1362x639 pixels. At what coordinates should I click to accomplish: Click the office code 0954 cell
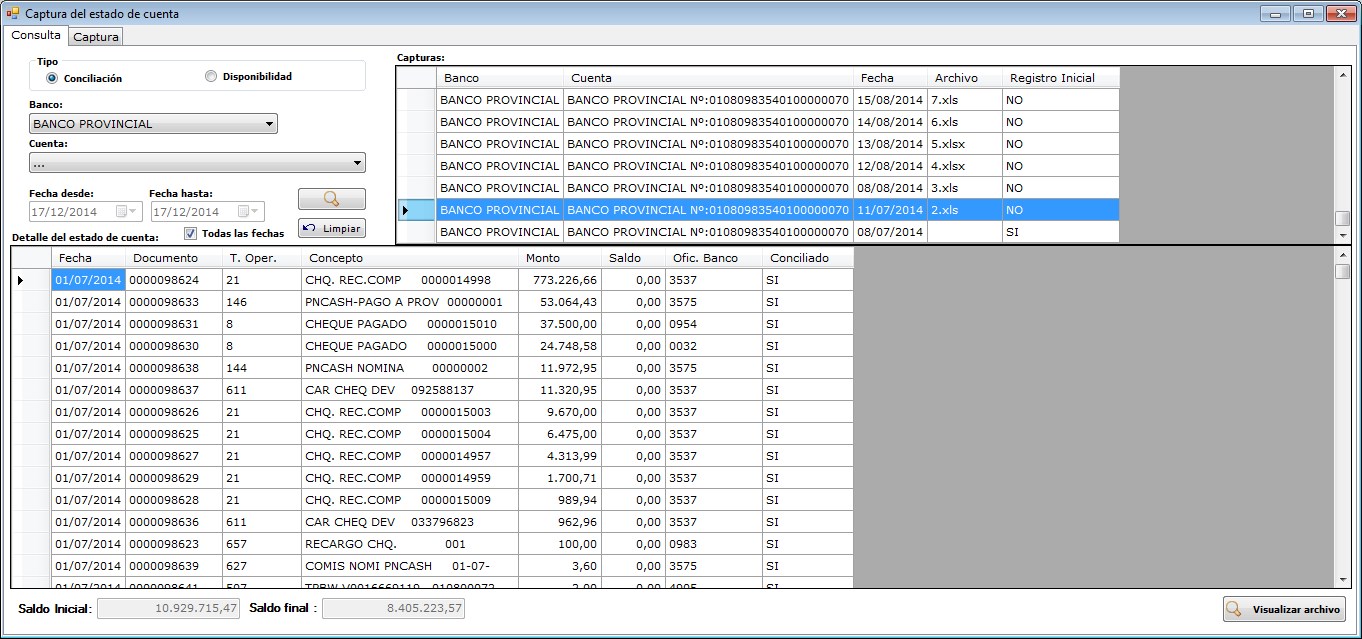pos(712,324)
